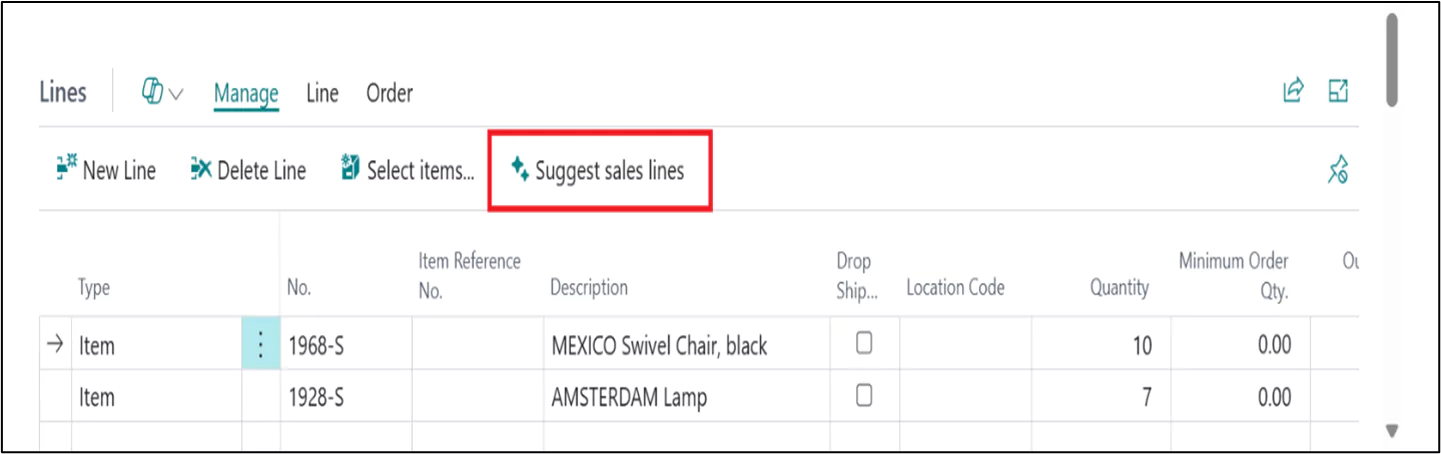
Task: Toggle Drop Shipment for MEXICO Swivel Chair
Action: pos(864,343)
